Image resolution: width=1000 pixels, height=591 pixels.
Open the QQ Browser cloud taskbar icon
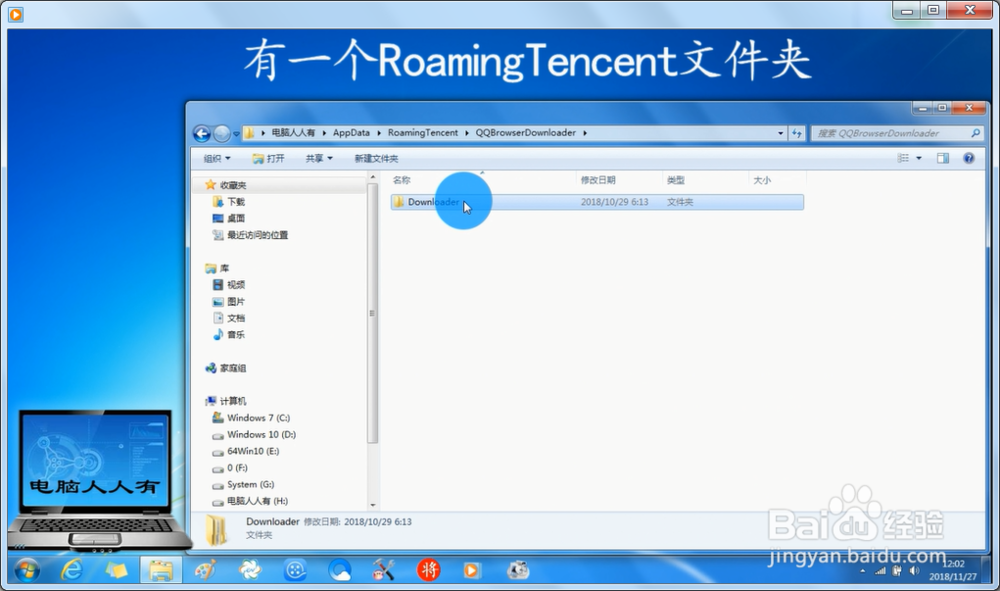[x=340, y=569]
